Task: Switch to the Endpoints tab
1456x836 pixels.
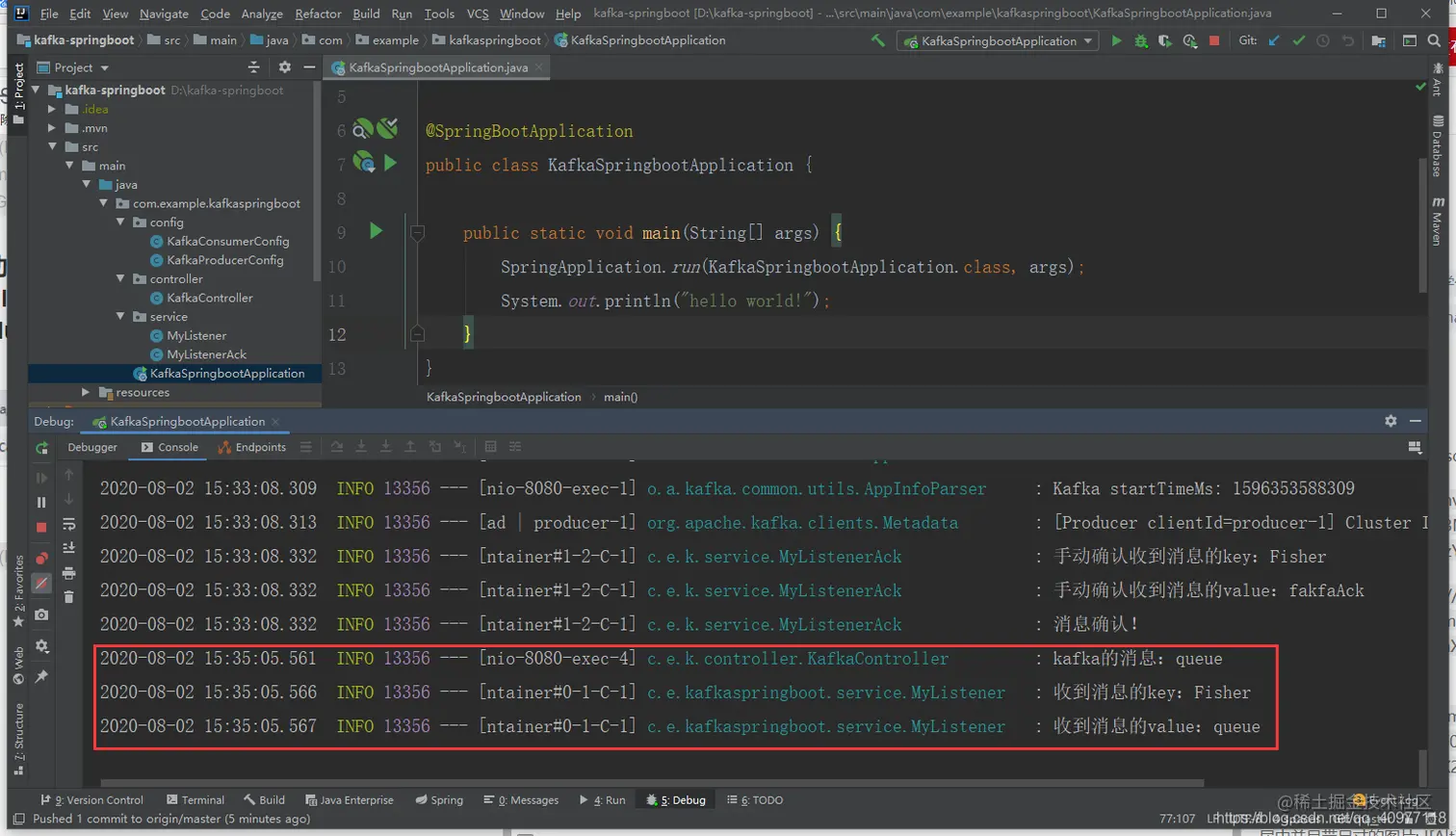Action: pyautogui.click(x=252, y=447)
